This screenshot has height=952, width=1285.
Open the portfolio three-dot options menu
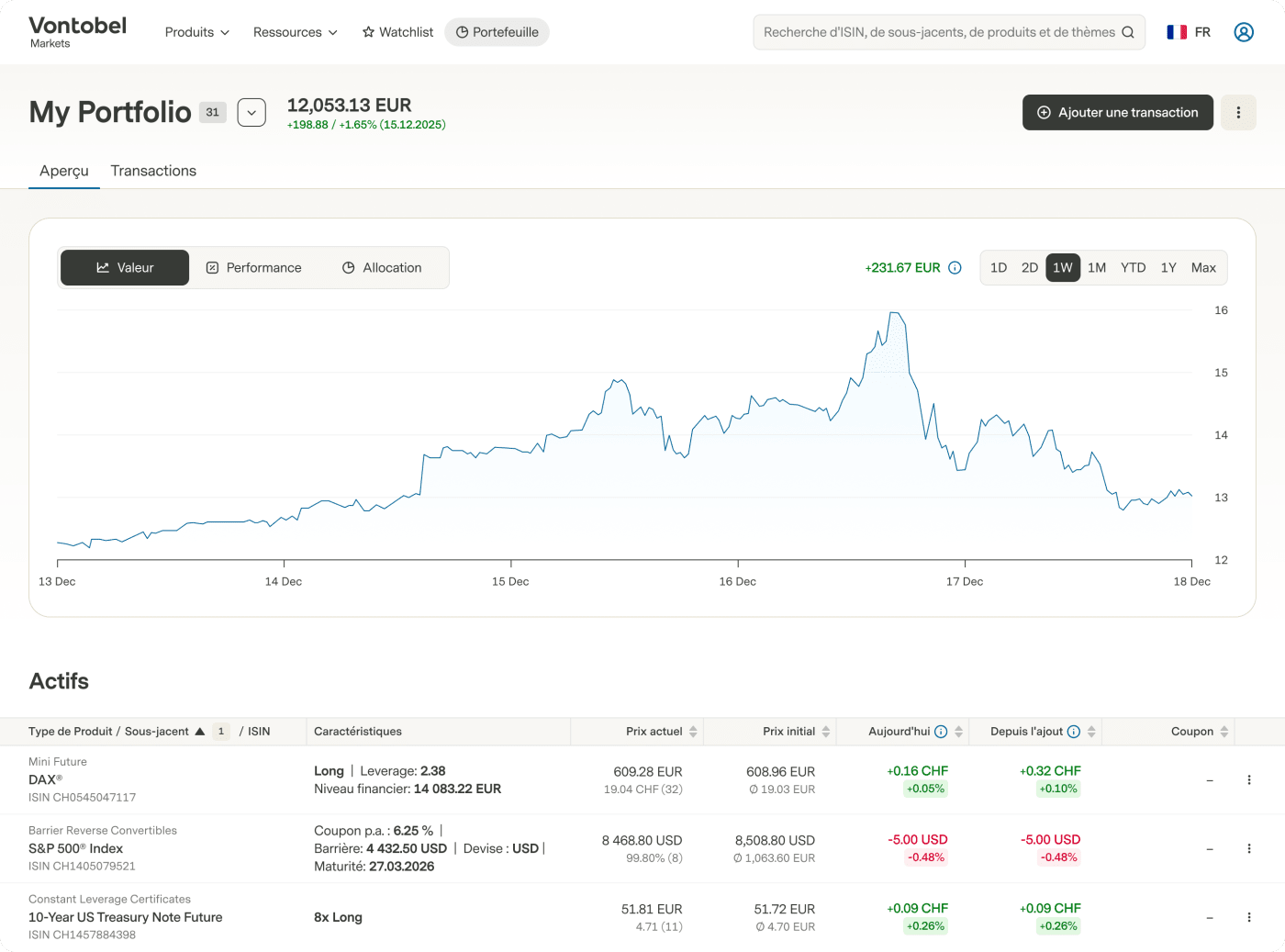tap(1238, 112)
